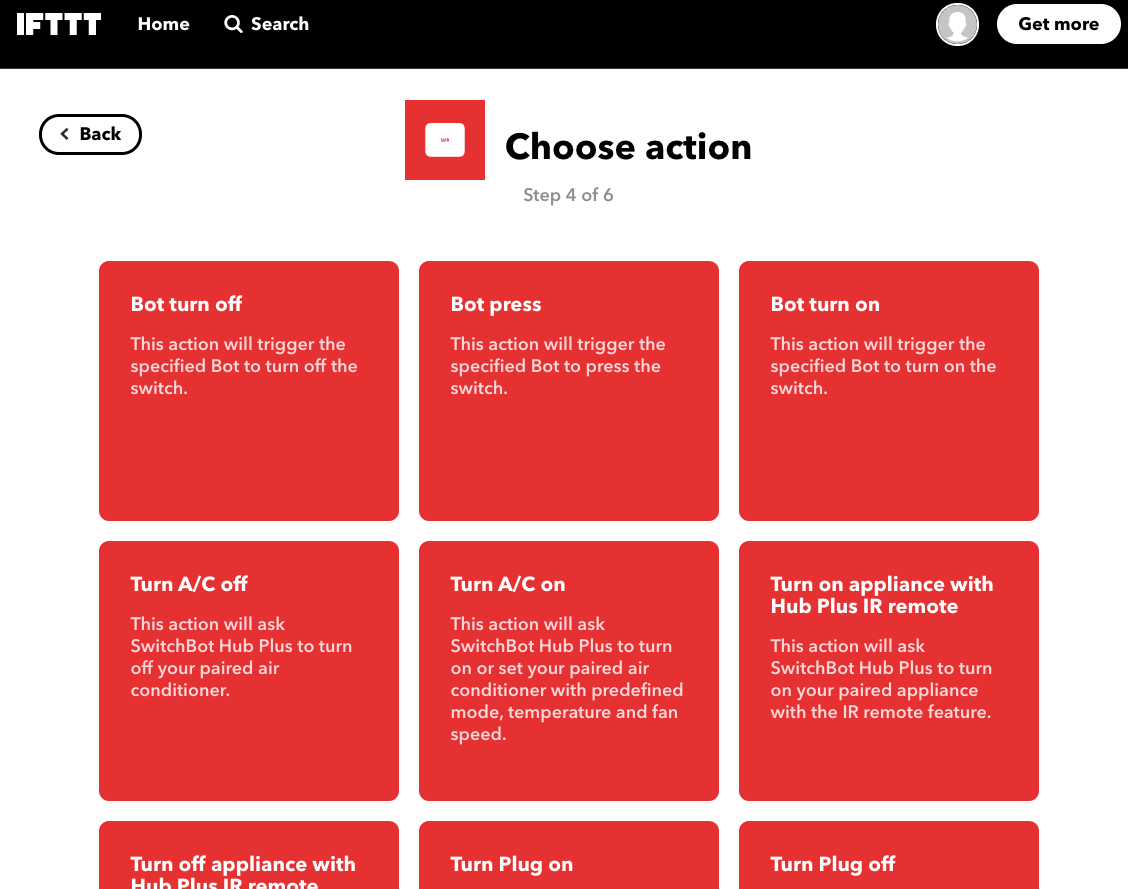
Task: Select the Bot turn off action
Action: 249,391
